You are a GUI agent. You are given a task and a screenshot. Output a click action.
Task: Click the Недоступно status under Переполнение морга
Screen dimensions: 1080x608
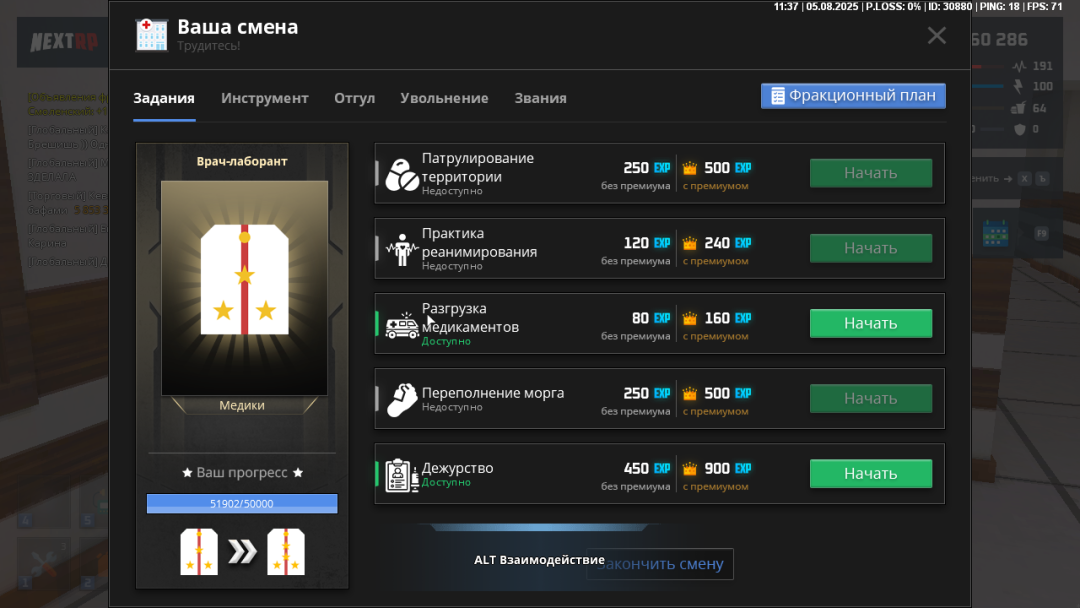[452, 407]
